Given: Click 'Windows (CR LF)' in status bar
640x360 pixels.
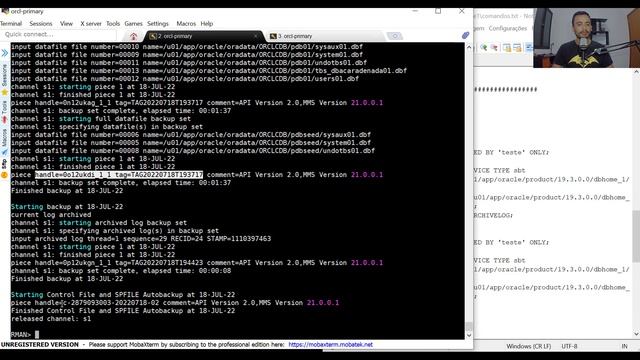Looking at the screenshot, I should coord(529,346).
